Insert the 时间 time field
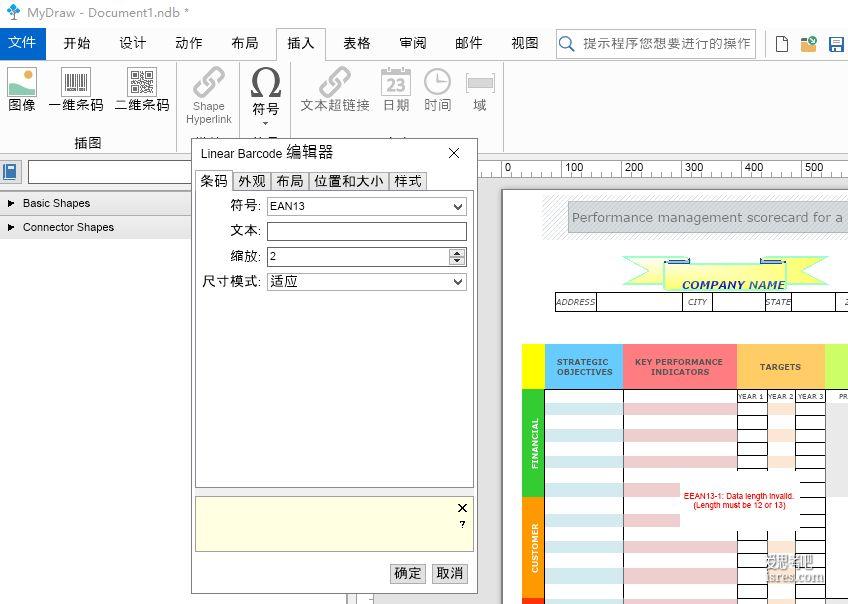The height and width of the screenshot is (604, 848). click(x=437, y=89)
